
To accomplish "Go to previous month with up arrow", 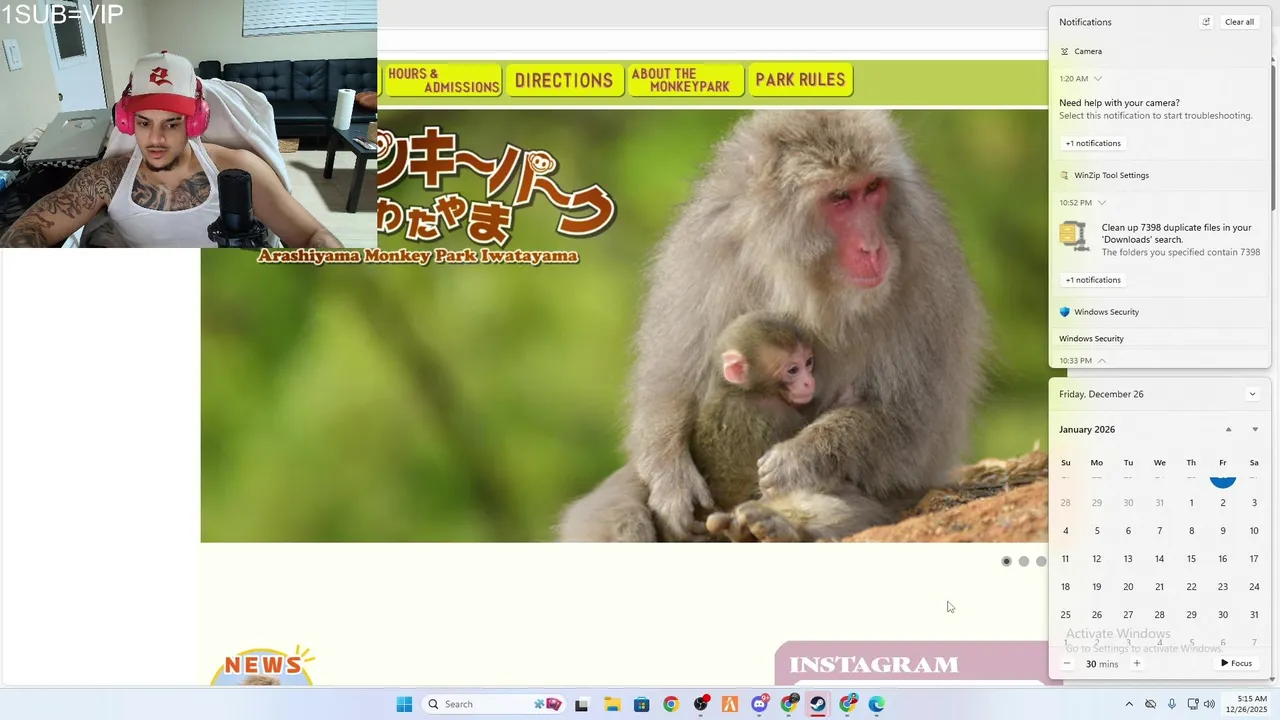I will 1229,429.
